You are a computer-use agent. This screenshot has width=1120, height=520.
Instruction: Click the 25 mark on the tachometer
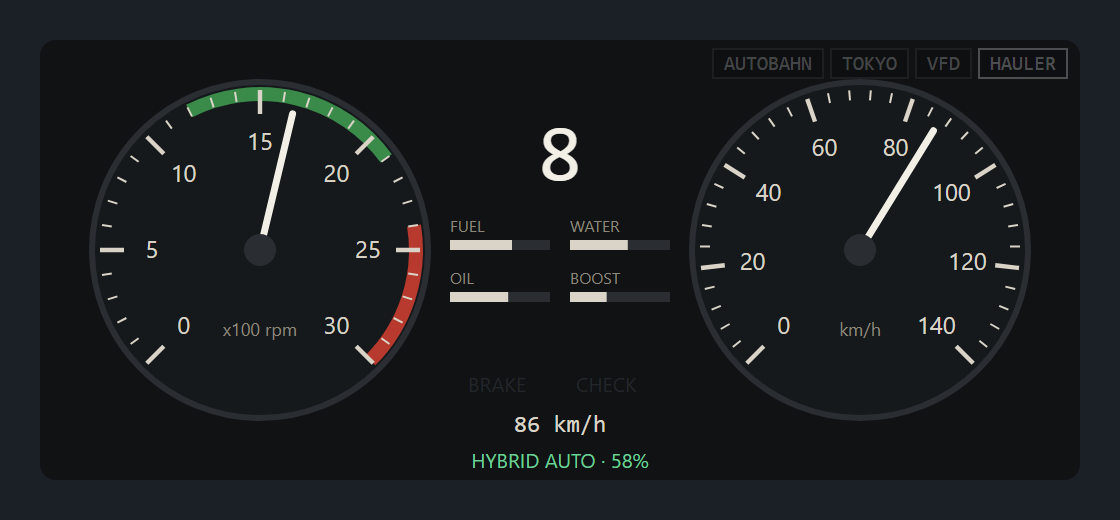369,250
